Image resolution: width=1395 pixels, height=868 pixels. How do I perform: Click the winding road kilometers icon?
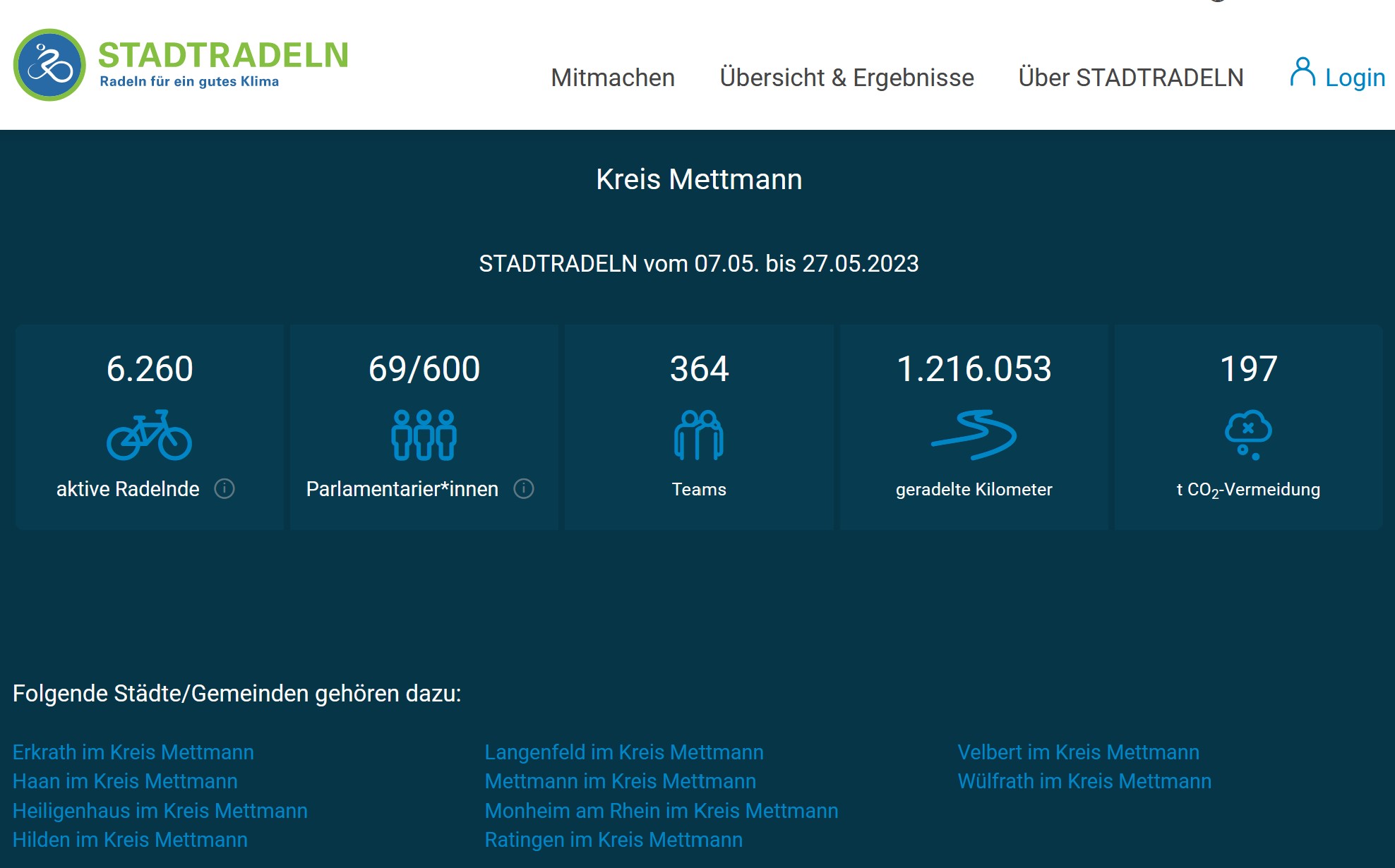[x=974, y=435]
